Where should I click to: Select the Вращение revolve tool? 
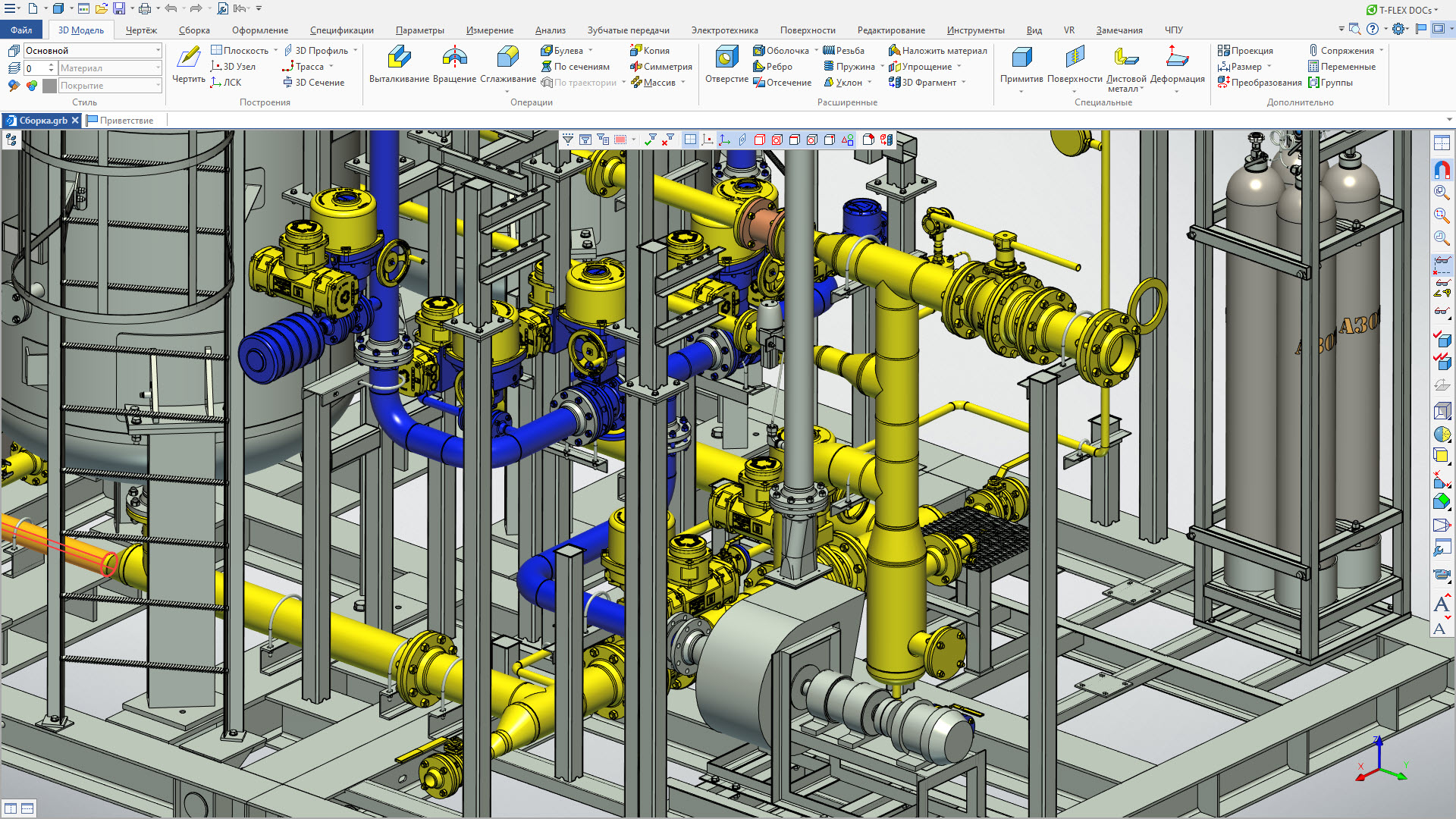454,64
